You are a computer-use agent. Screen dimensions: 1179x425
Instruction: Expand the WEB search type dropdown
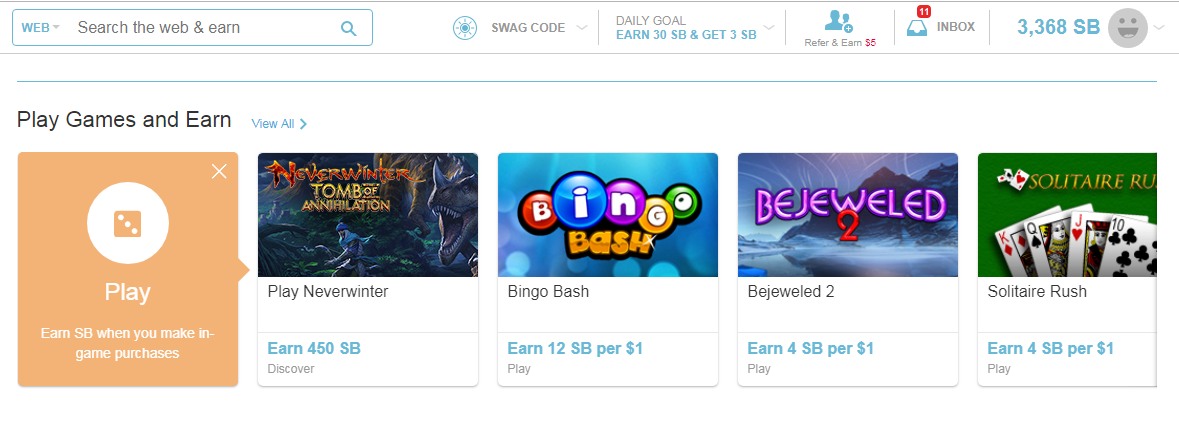(41, 28)
